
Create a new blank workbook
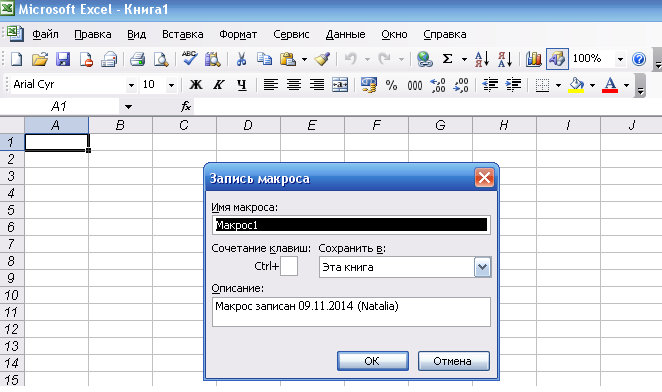[16, 59]
